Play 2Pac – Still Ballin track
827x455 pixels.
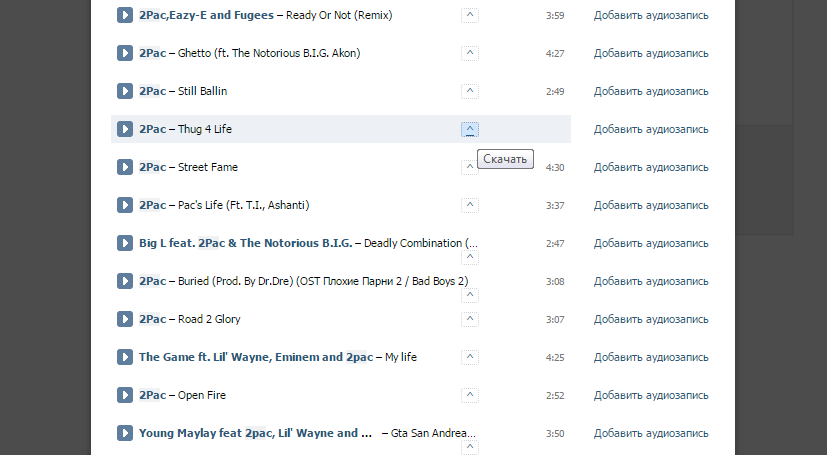[x=124, y=91]
